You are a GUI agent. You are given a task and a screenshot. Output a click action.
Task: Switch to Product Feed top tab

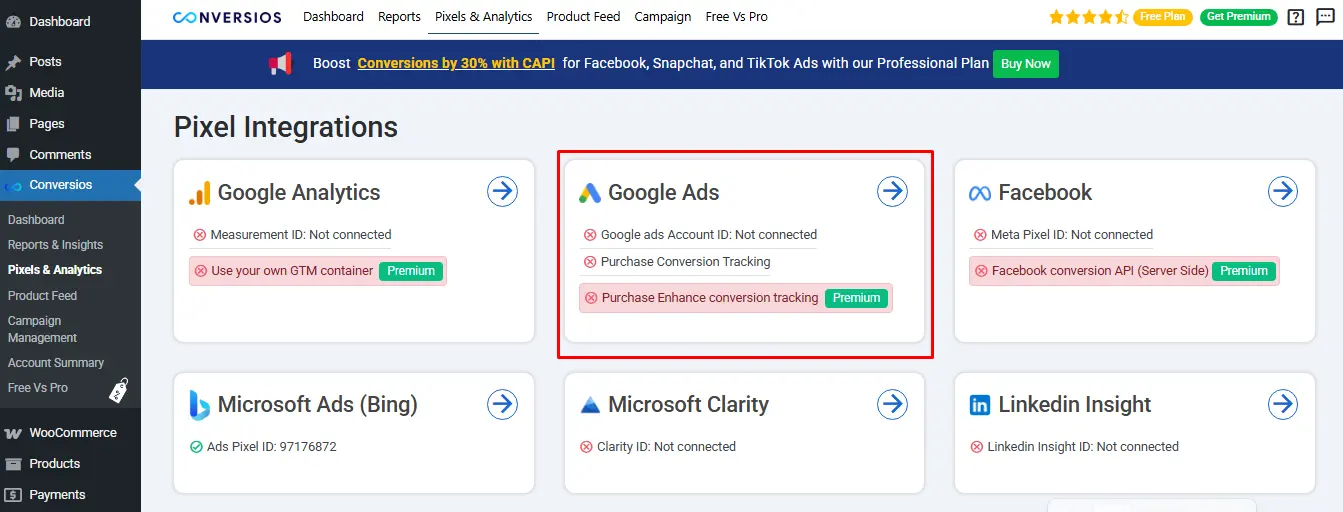click(x=583, y=17)
